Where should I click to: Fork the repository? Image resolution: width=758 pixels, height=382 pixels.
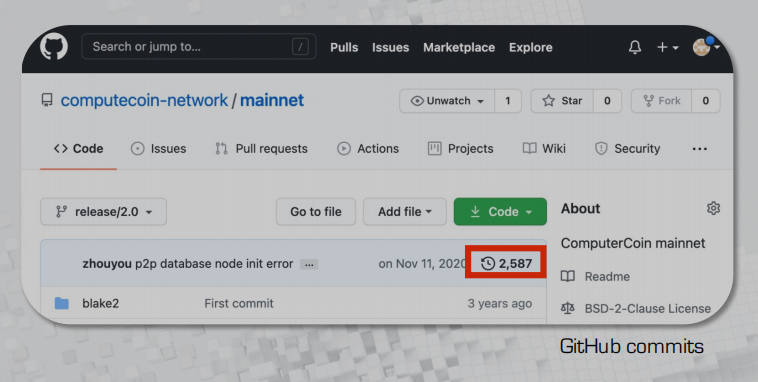(x=662, y=101)
